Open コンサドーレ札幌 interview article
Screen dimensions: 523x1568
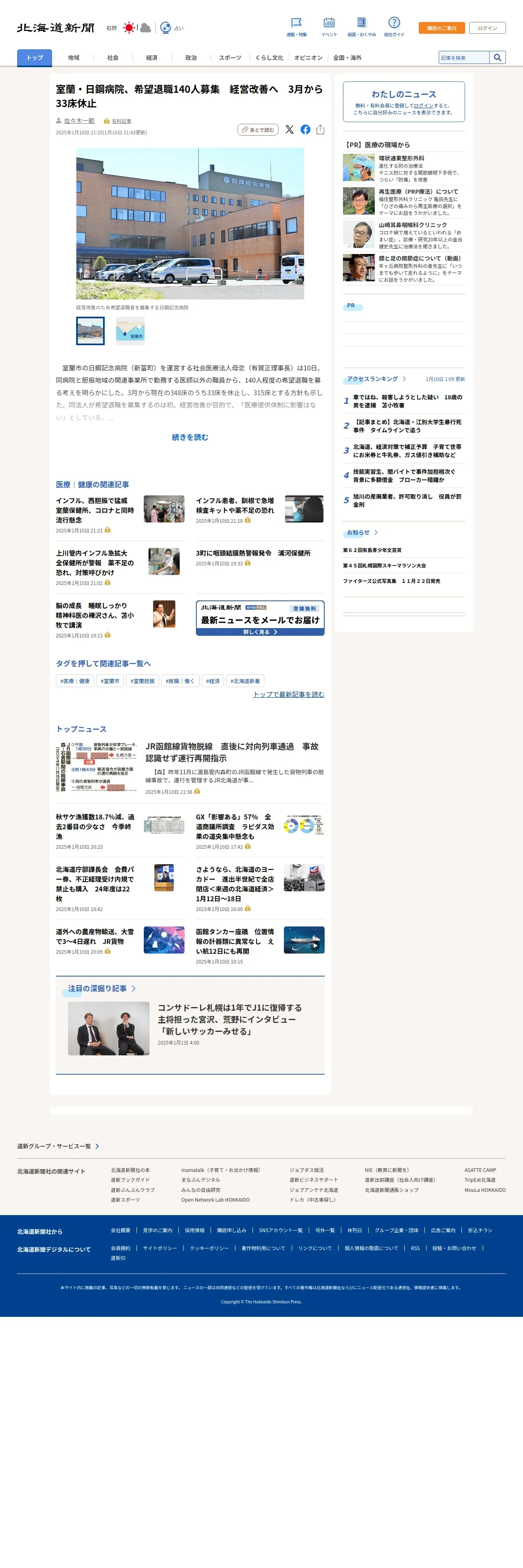(x=230, y=1020)
